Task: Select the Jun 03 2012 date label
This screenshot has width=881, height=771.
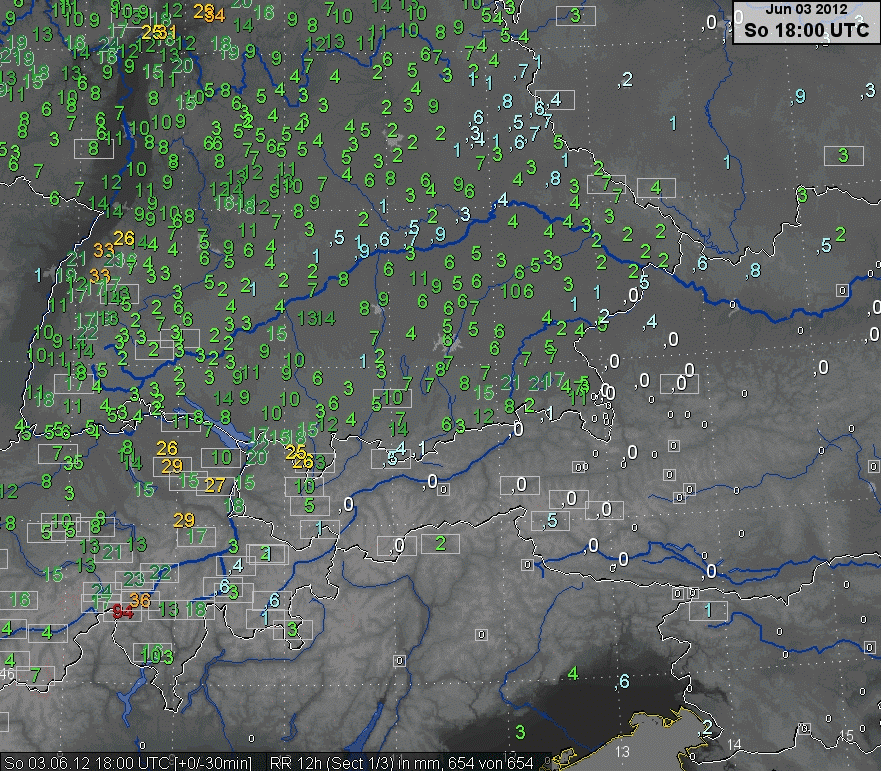Action: click(806, 9)
